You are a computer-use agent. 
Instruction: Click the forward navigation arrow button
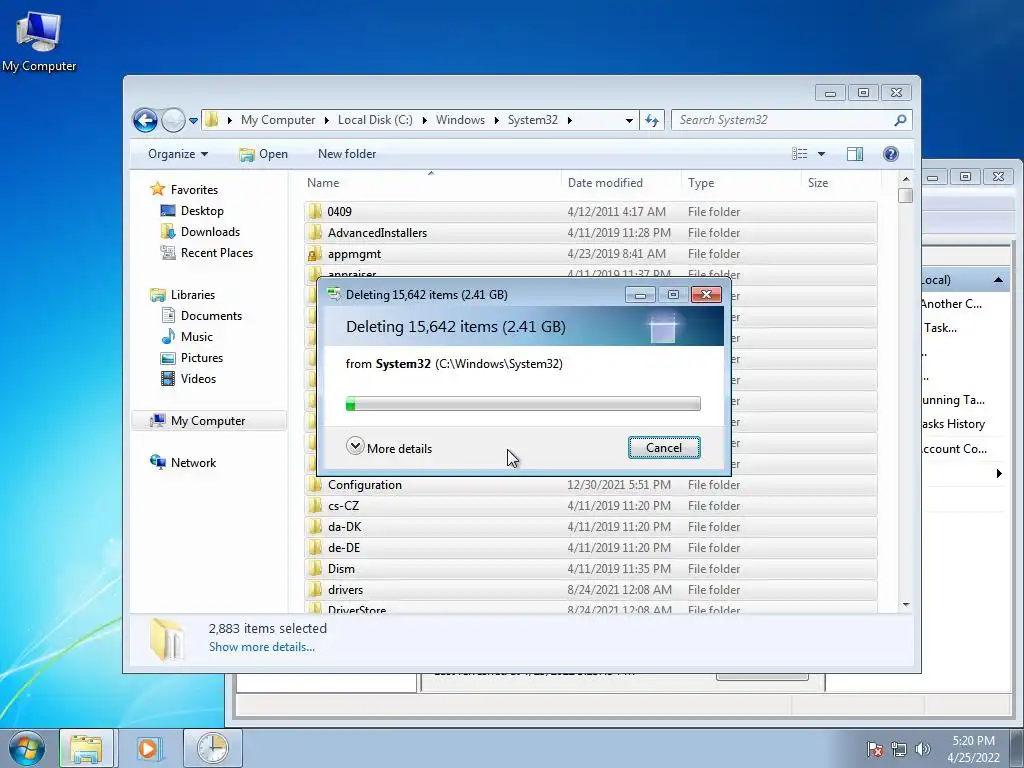(173, 120)
